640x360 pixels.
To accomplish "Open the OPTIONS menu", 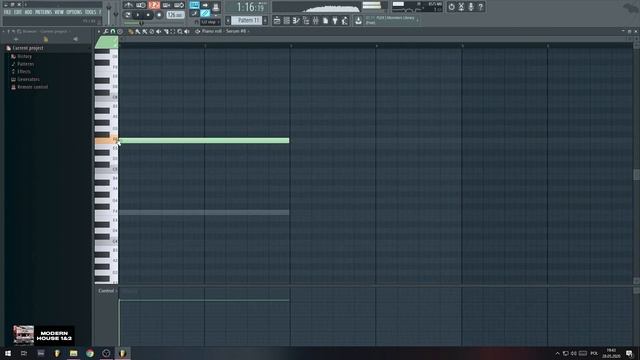I will [74, 12].
